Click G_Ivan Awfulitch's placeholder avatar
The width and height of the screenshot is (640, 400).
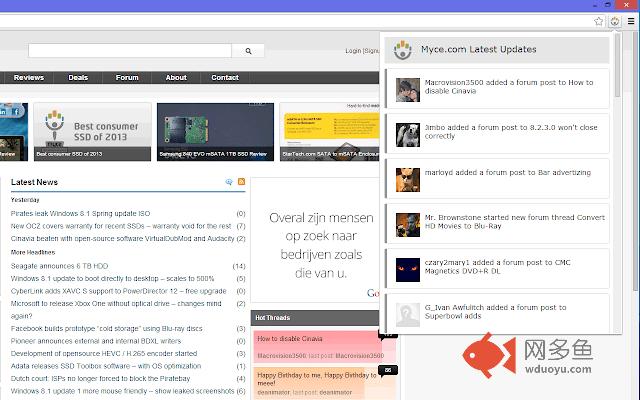pyautogui.click(x=408, y=315)
